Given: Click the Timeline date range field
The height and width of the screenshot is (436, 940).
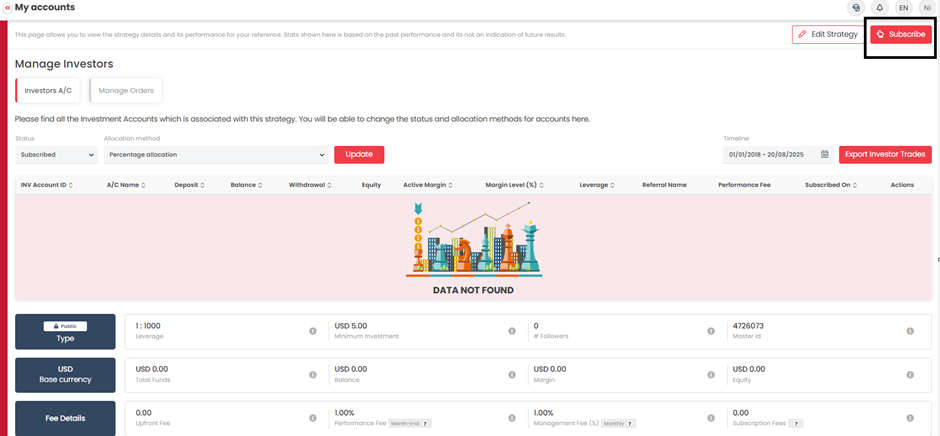Looking at the screenshot, I should pos(770,155).
